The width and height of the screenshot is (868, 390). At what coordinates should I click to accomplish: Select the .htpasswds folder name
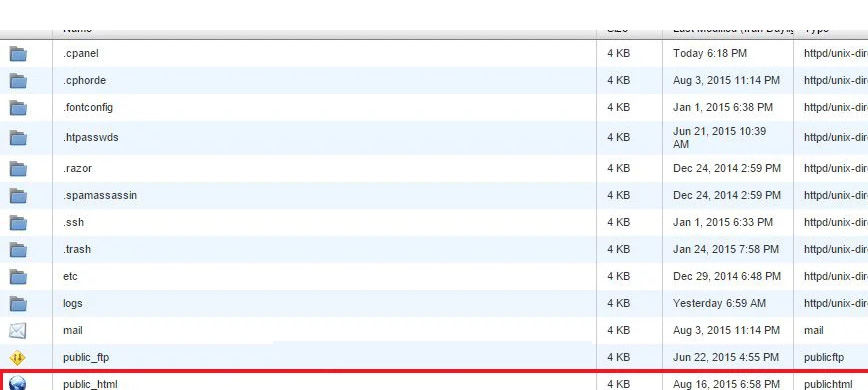pos(90,137)
